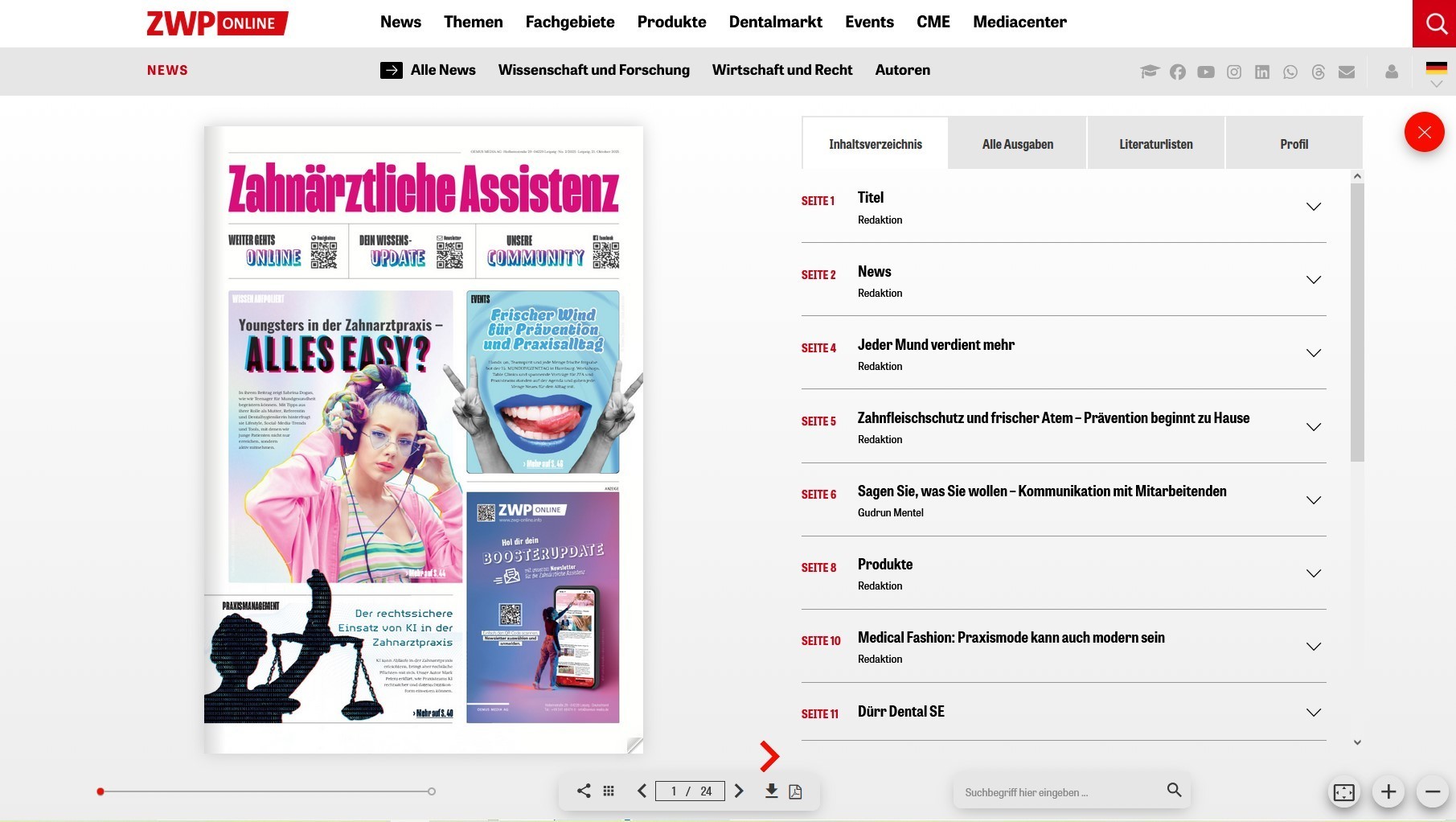Expand the 'Produkte' entry on Seite 8
The height and width of the screenshot is (822, 1456).
[x=1313, y=573]
